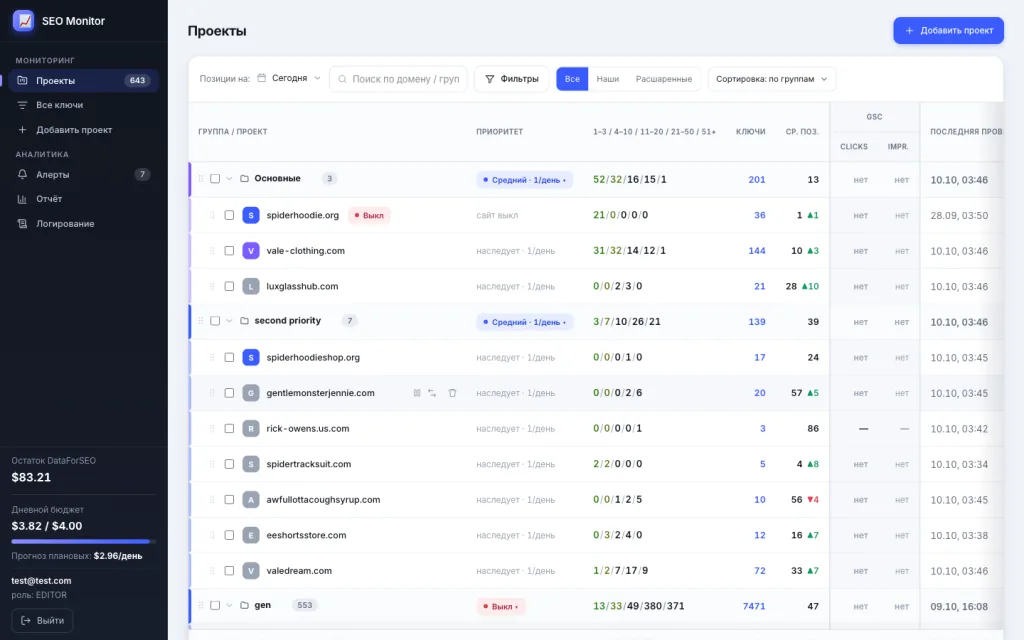The width and height of the screenshot is (1024, 640).
Task: Click the pause icon for gentlemonsterjennie.com
Action: pos(417,393)
